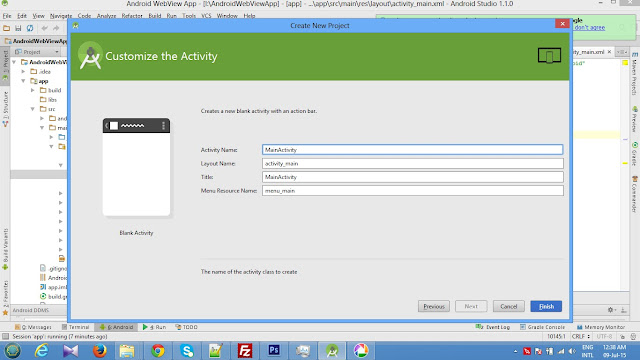Open the Project view dropdown

(37, 52)
